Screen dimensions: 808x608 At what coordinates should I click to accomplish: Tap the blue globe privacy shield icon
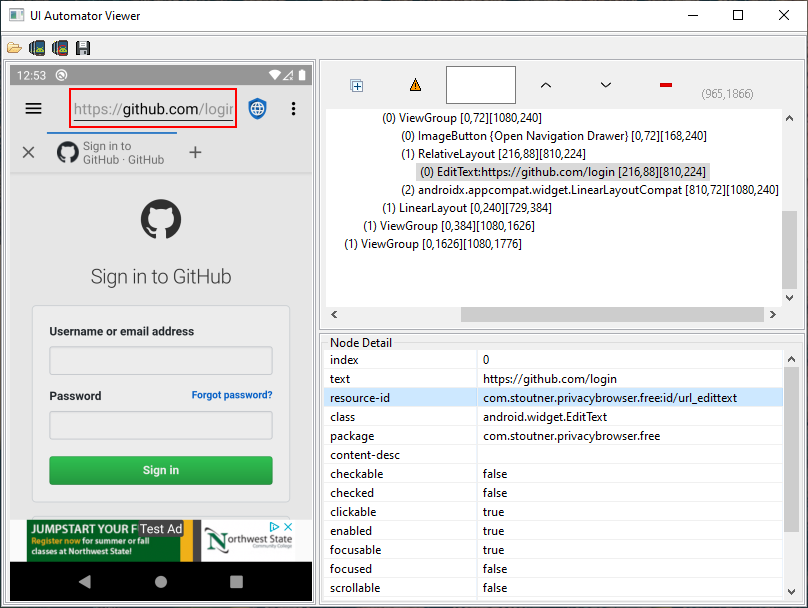258,109
